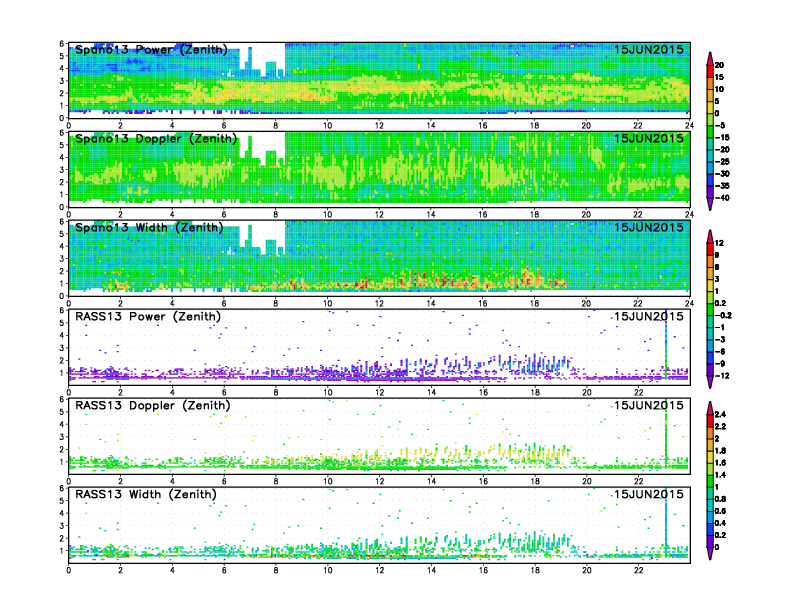Click the magenta top arrow of the bottom colorbar
This screenshot has height=612, width=792.
tap(710, 408)
